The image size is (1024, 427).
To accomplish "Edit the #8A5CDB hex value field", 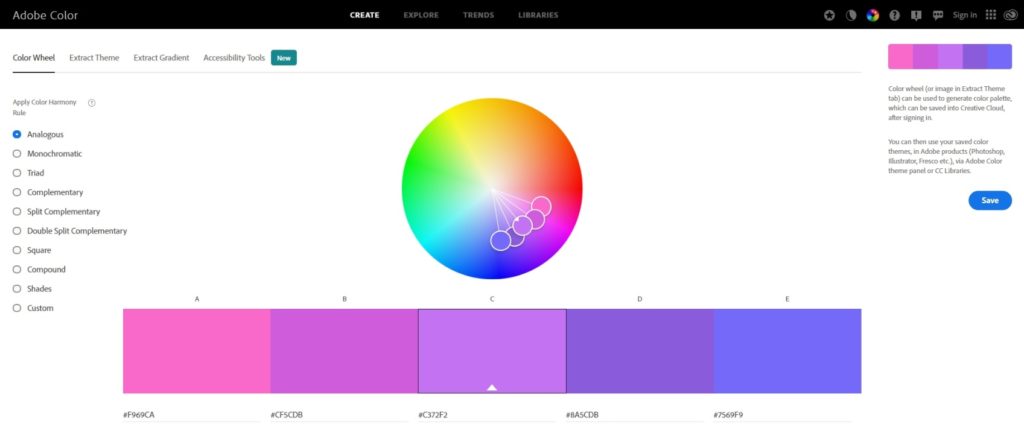I will (x=634, y=415).
